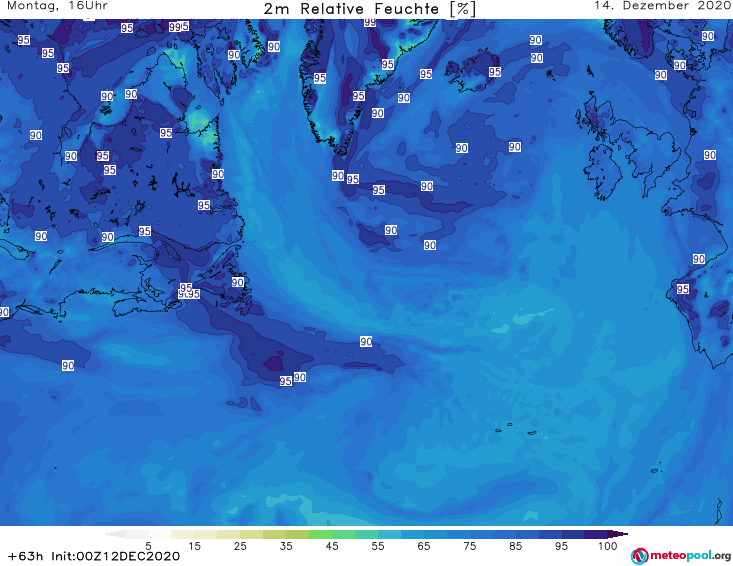Click the '65' tick label on the color scale

424,546
